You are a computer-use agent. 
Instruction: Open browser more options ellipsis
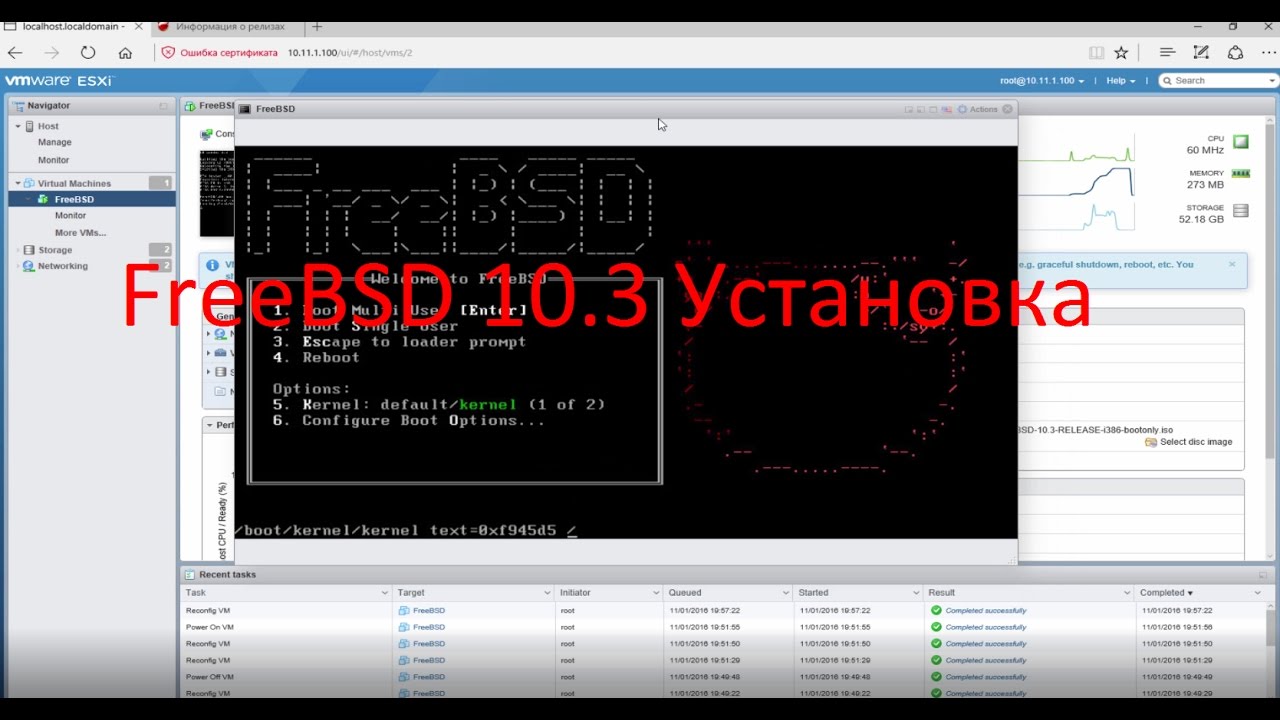click(1269, 53)
